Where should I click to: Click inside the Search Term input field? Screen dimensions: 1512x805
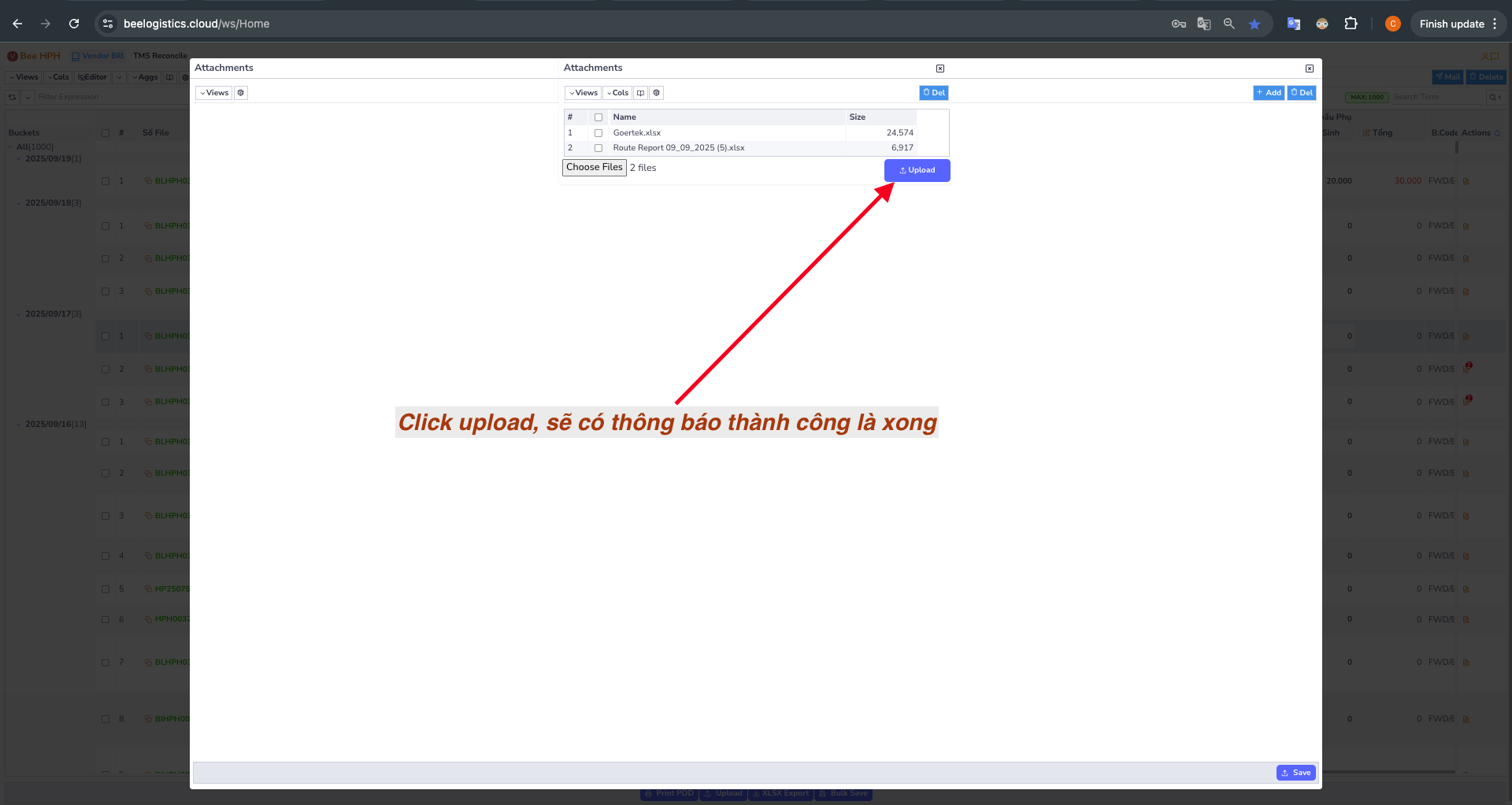click(1433, 97)
